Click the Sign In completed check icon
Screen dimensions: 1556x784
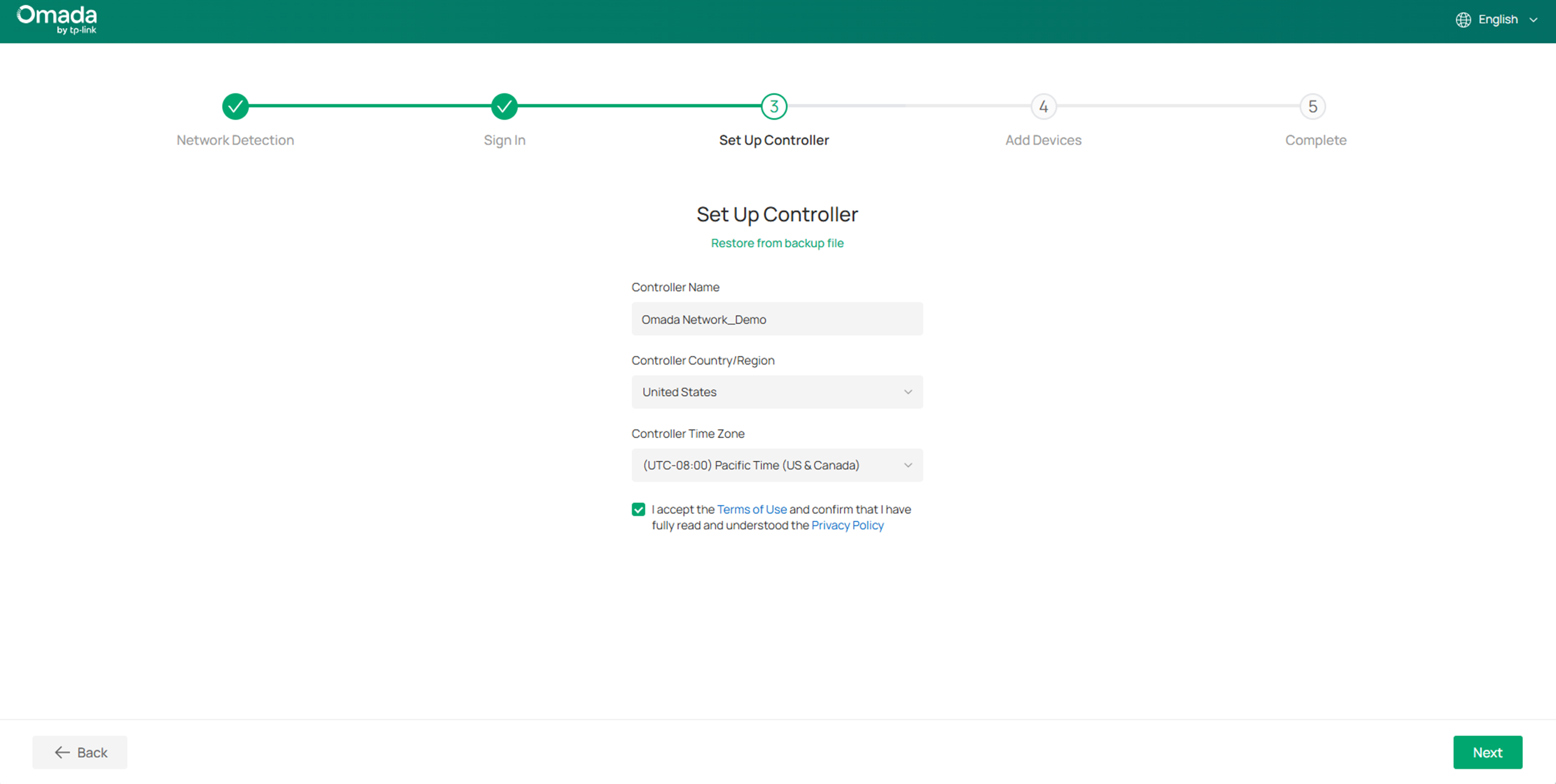click(505, 106)
